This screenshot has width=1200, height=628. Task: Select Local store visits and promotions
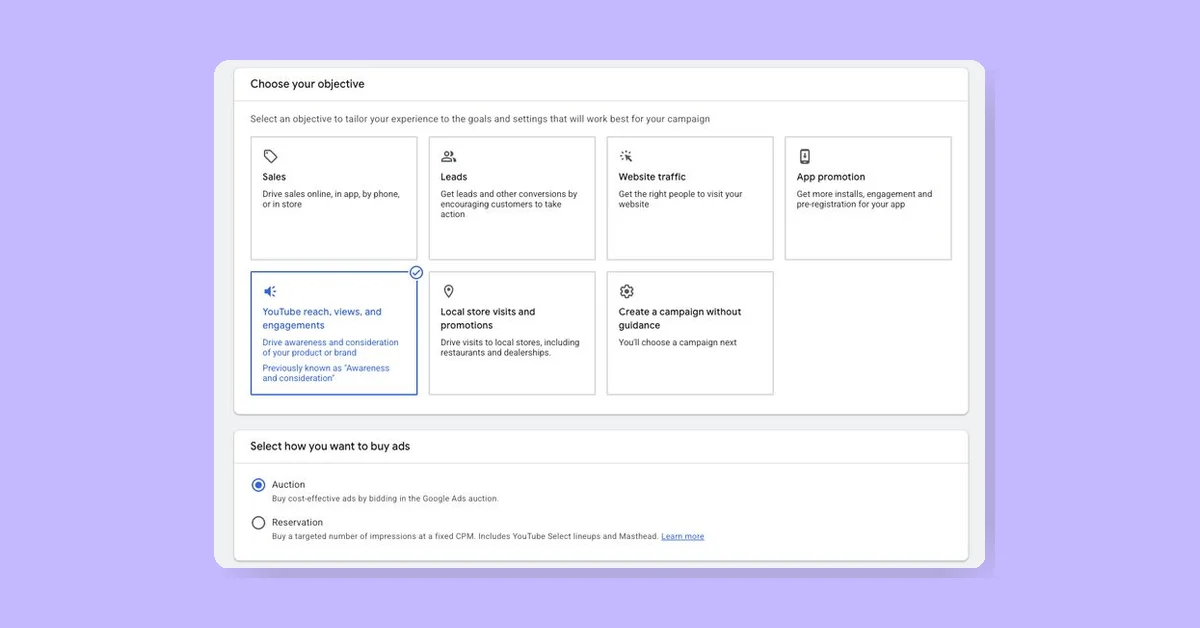tap(511, 333)
